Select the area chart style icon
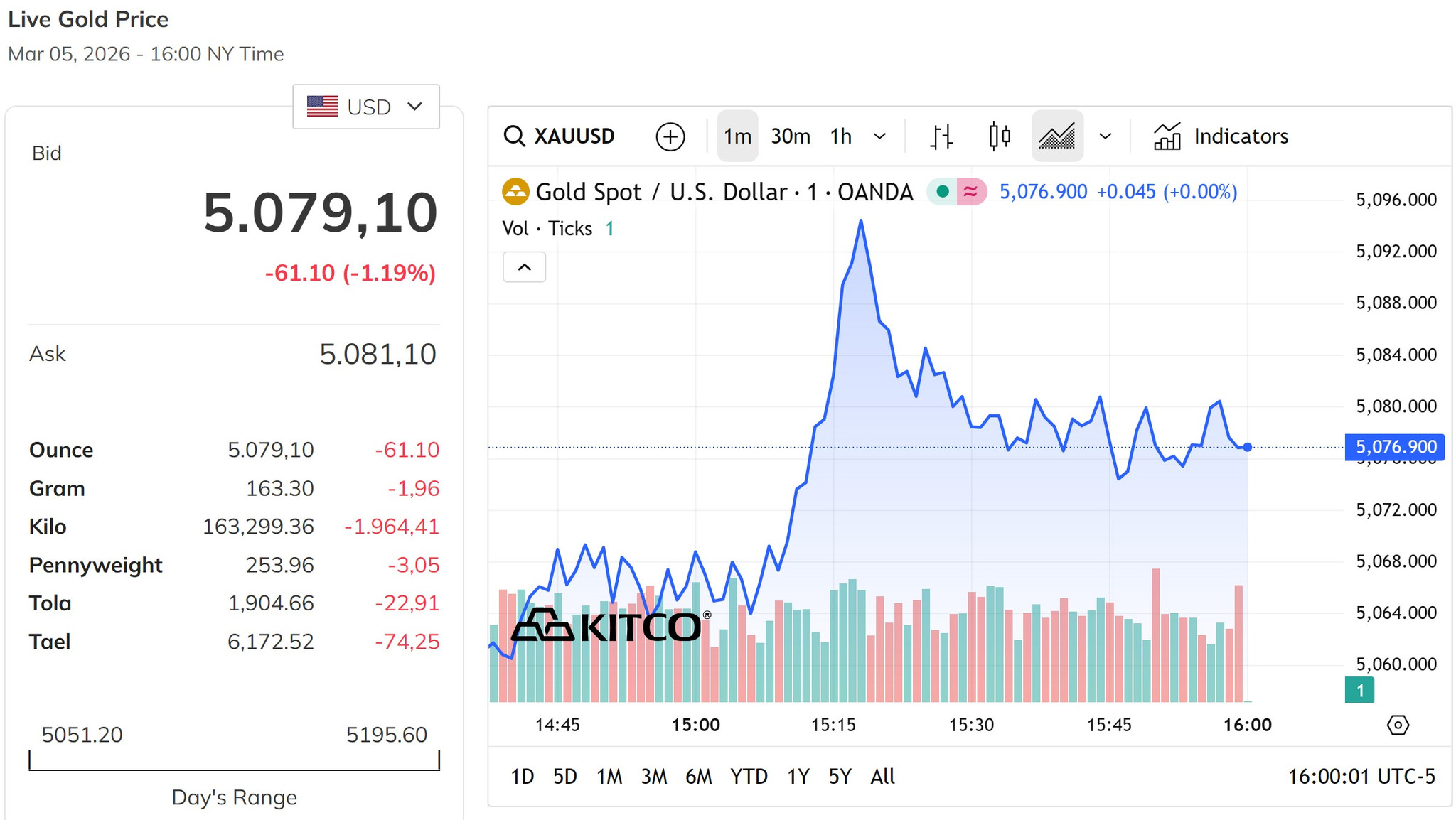 (x=1057, y=136)
